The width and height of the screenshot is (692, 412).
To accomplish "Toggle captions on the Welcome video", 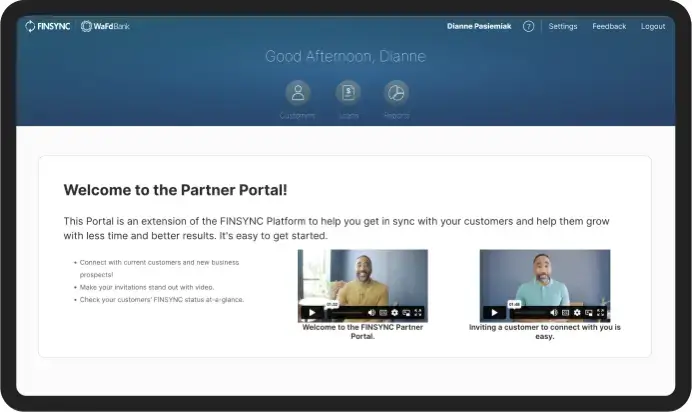I will coord(383,313).
